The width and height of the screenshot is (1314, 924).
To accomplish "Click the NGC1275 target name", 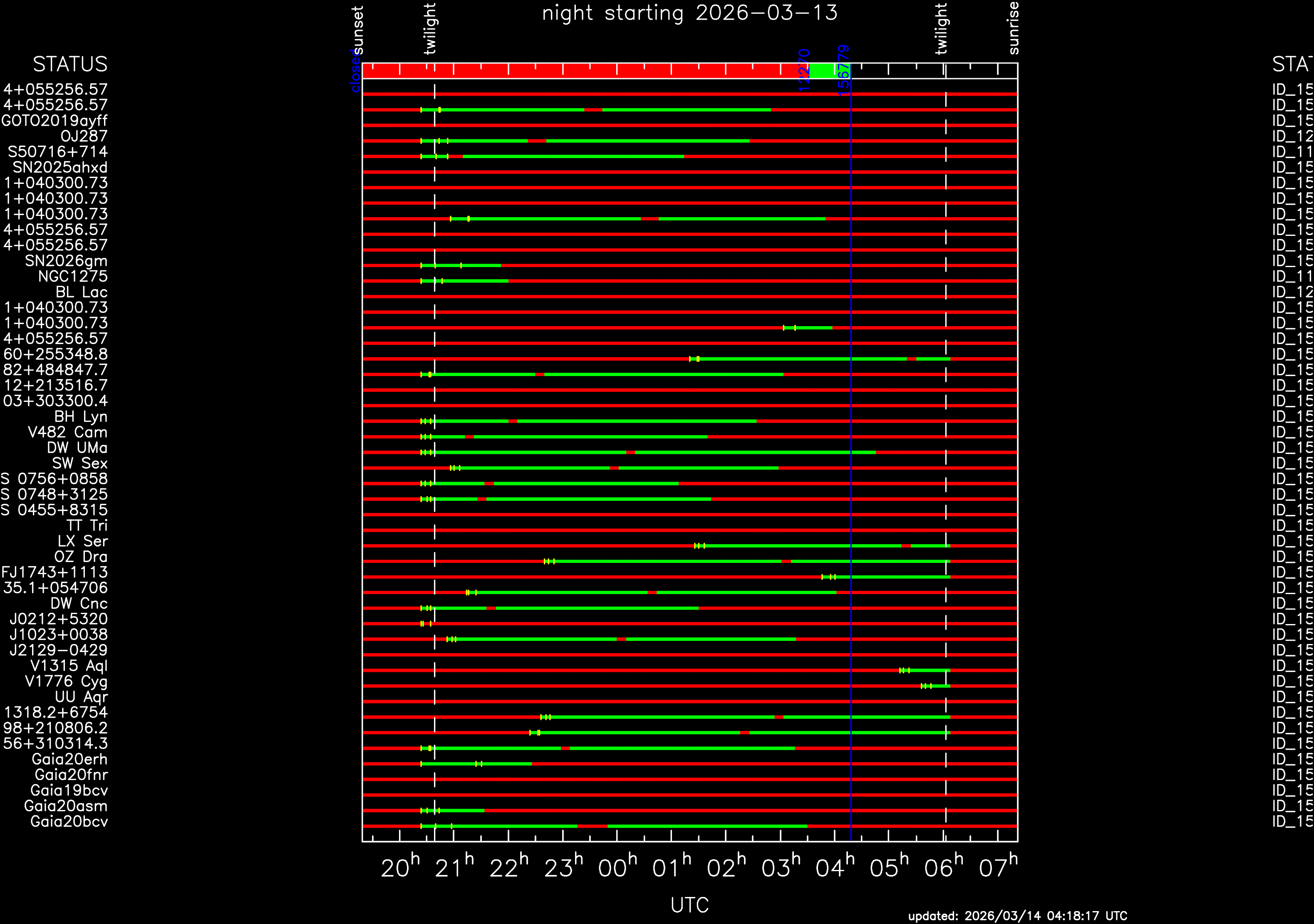I will coord(73,276).
